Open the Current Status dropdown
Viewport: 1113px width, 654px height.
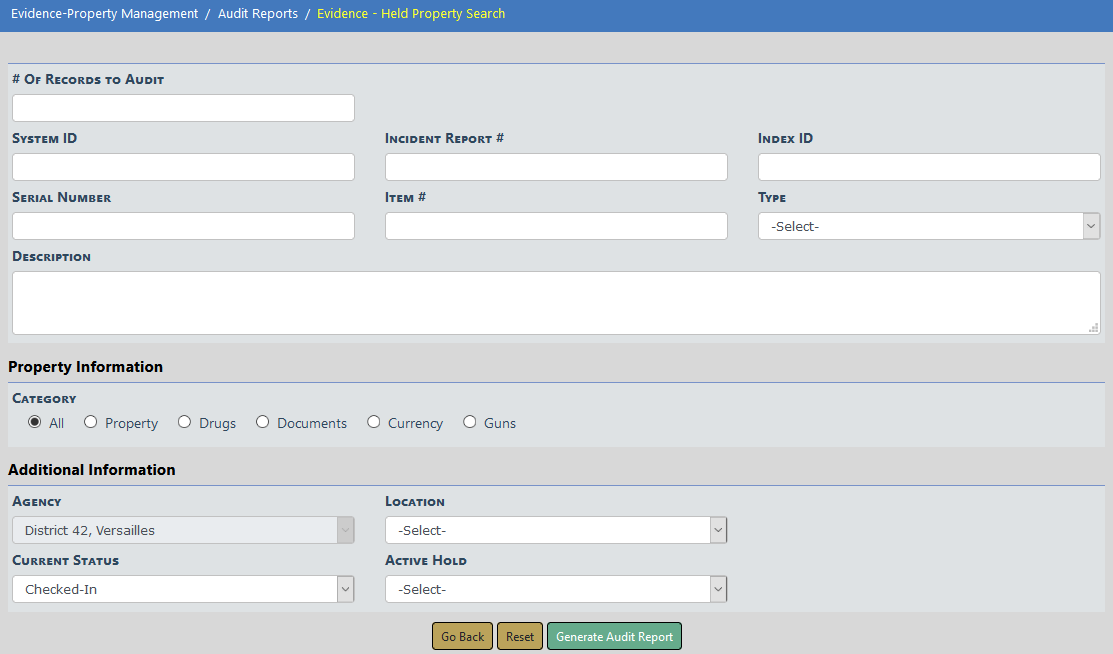tap(183, 589)
